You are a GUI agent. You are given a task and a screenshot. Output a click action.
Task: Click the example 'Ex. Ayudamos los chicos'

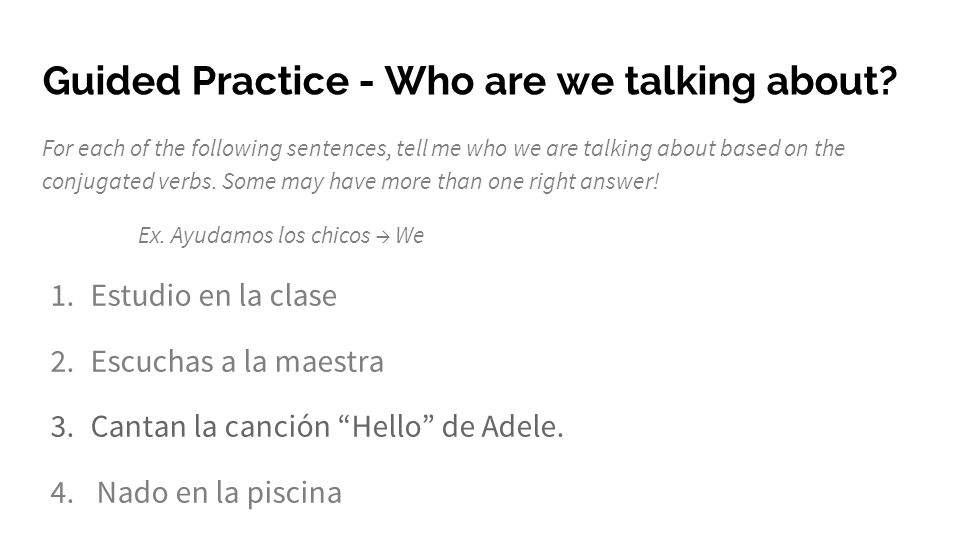tap(254, 236)
